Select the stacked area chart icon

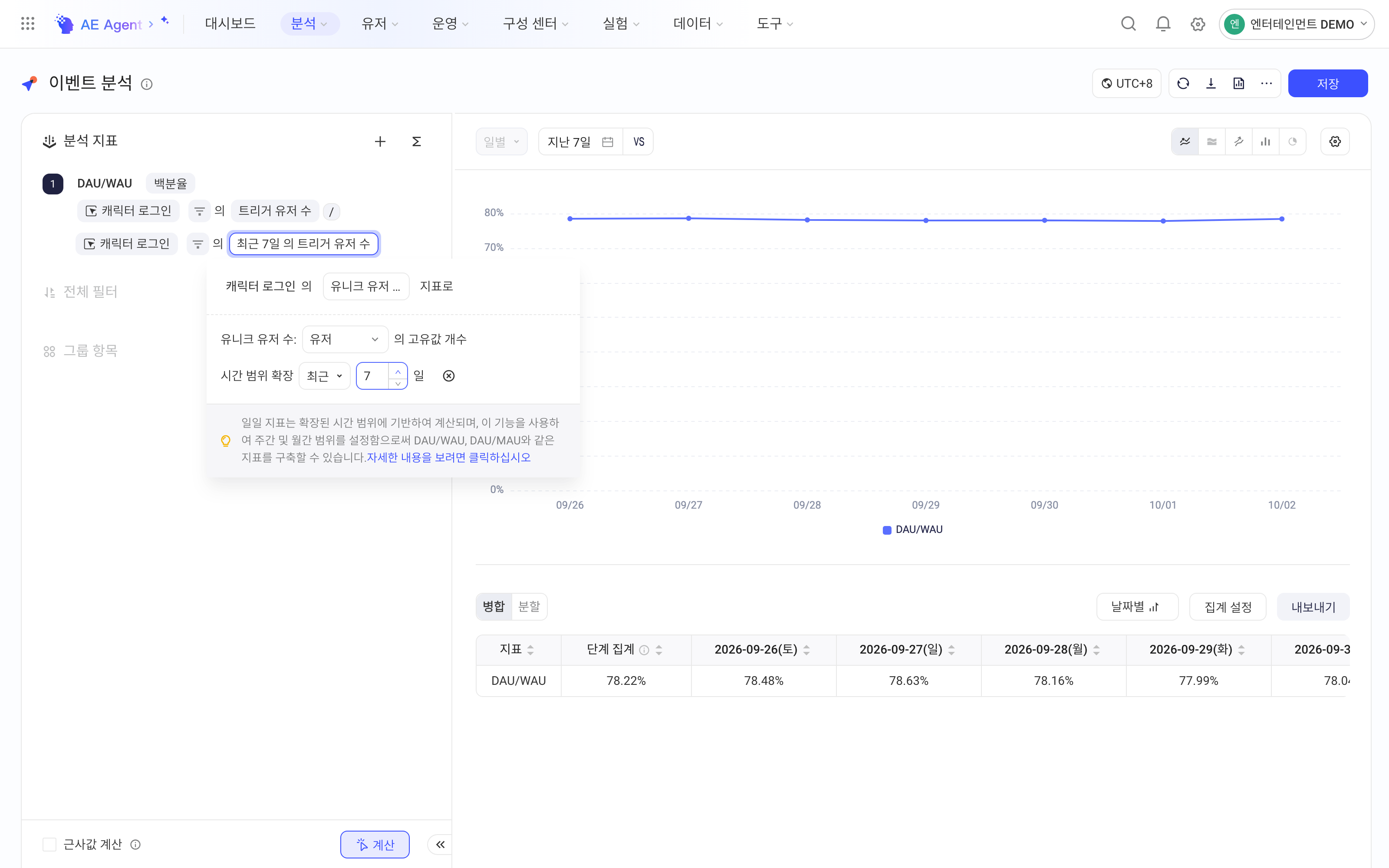pos(1211,141)
